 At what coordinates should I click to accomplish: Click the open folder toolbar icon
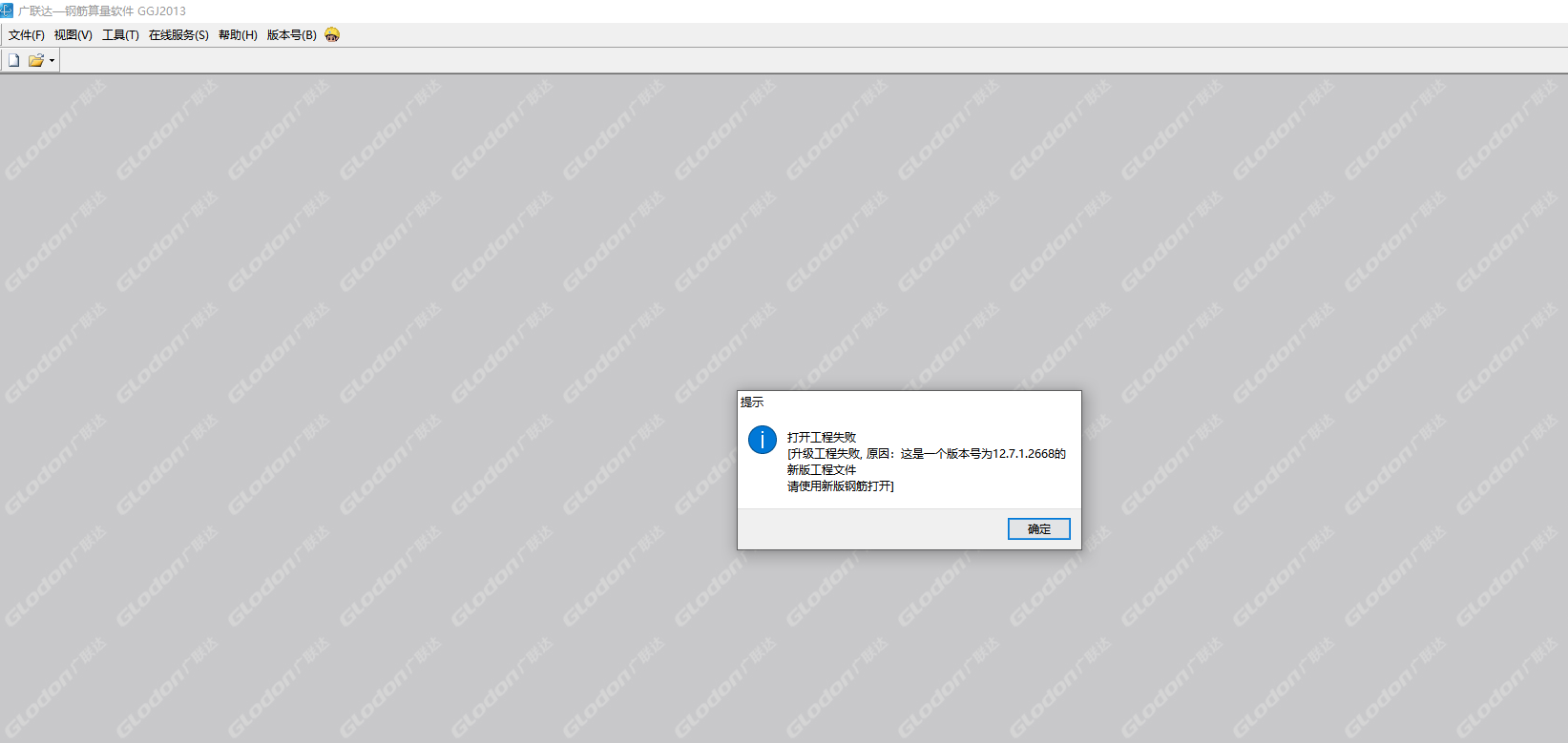(x=36, y=60)
